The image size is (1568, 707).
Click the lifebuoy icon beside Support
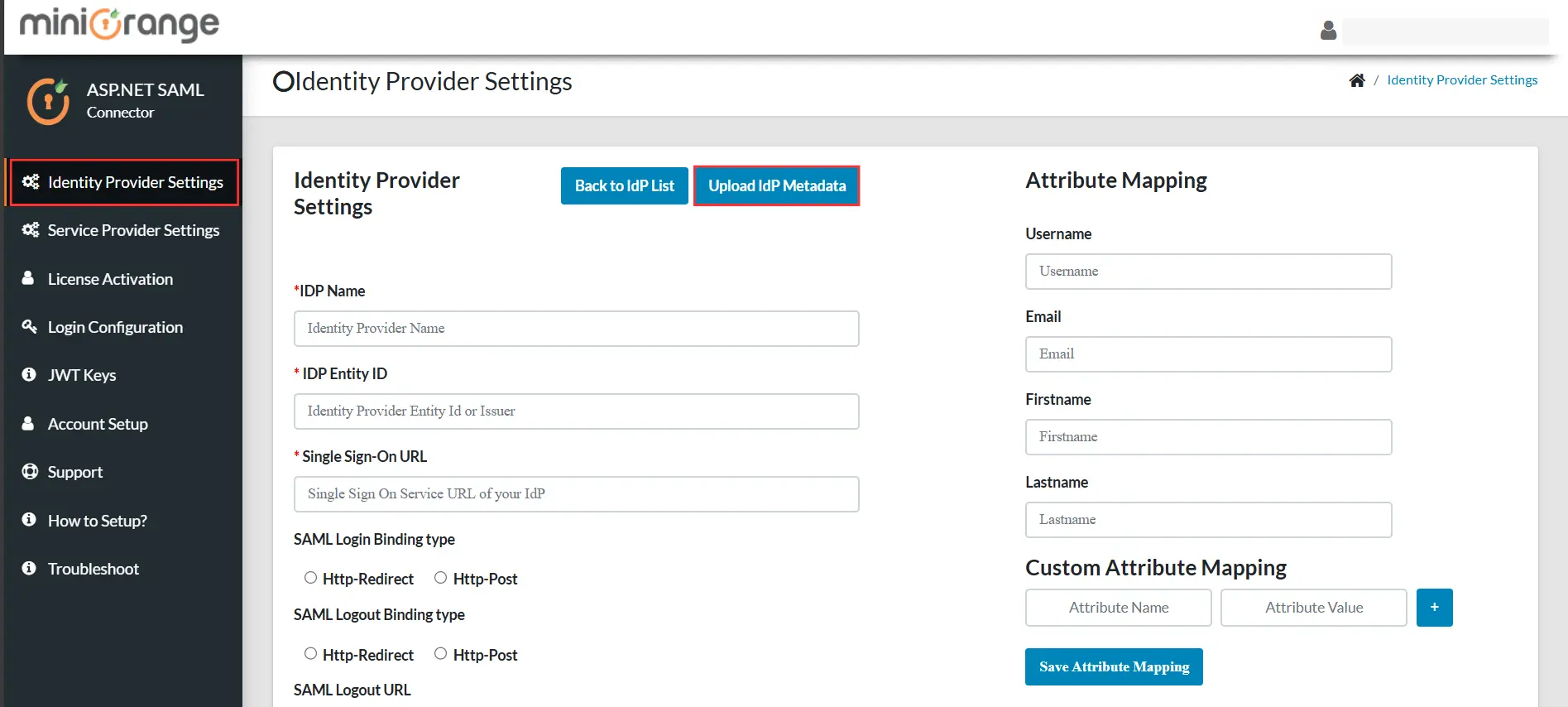click(x=30, y=471)
